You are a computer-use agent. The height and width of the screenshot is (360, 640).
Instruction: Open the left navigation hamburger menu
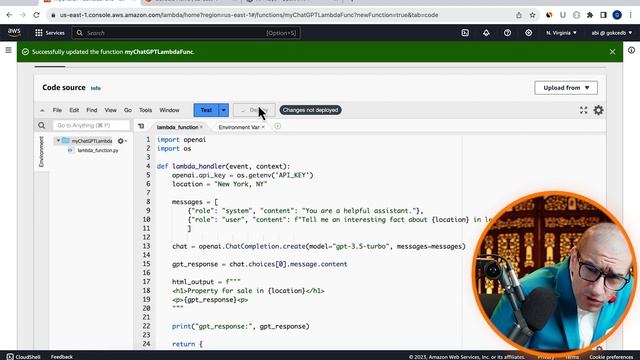(8, 50)
